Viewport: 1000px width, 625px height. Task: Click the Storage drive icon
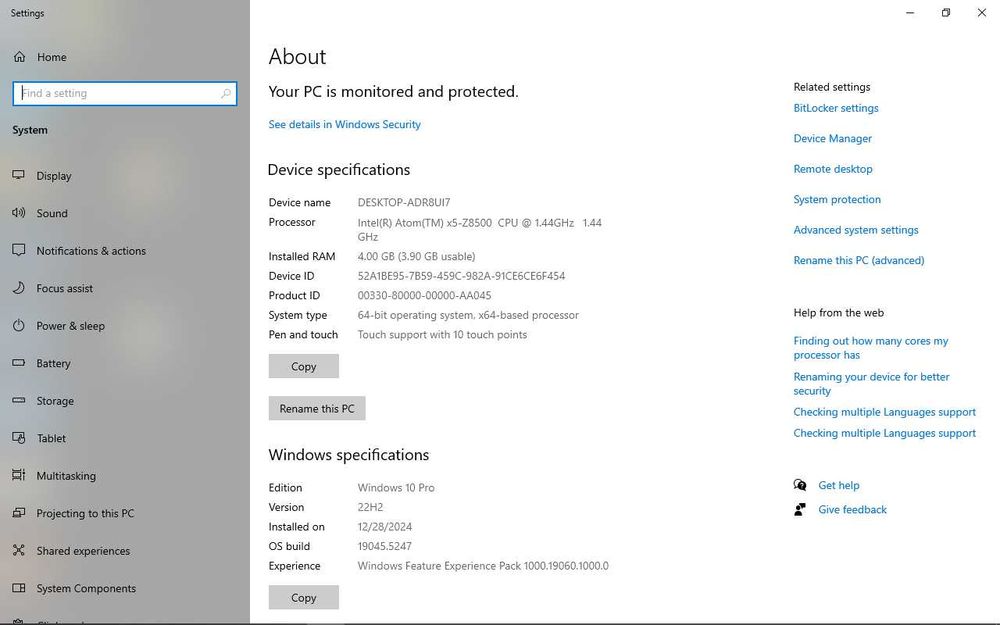point(18,401)
